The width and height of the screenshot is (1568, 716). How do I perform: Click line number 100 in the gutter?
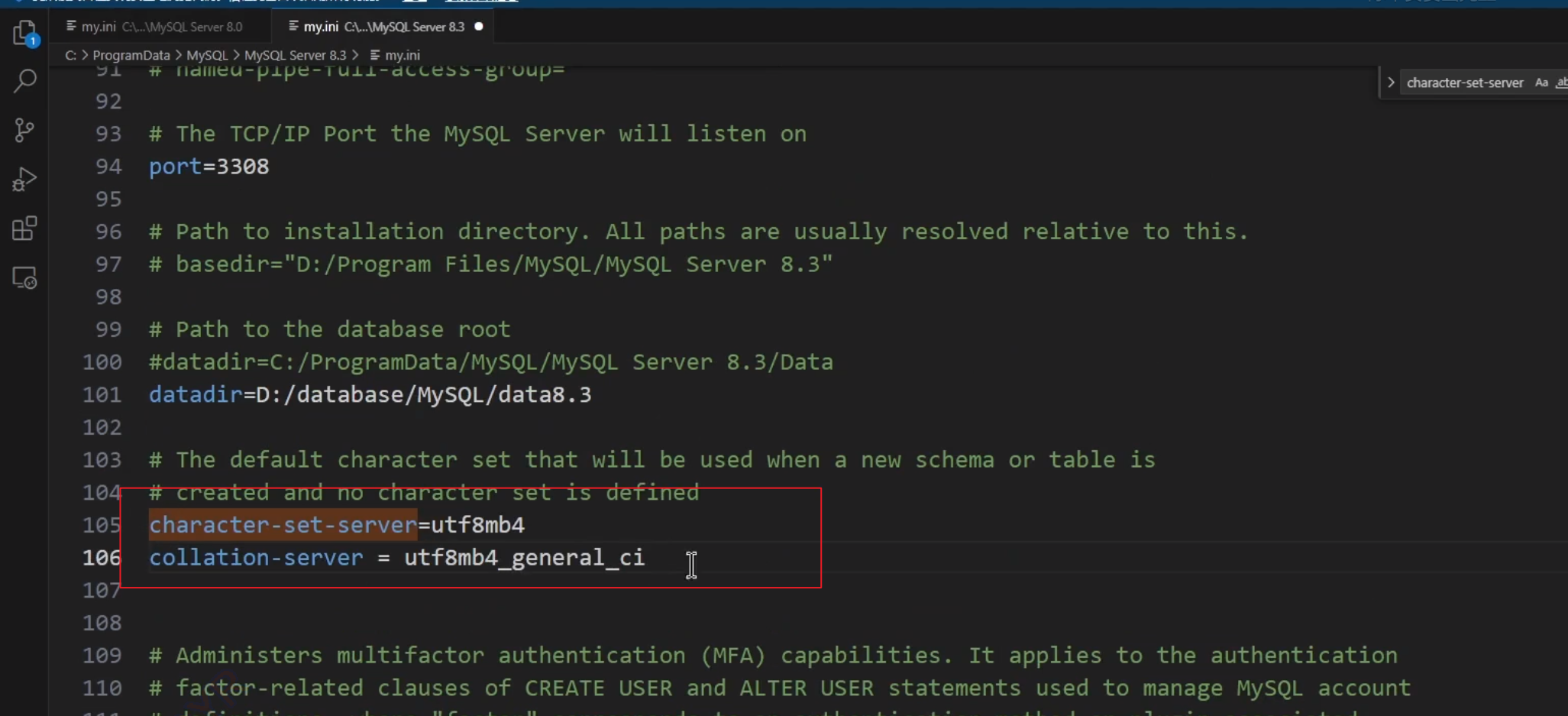[x=102, y=362]
